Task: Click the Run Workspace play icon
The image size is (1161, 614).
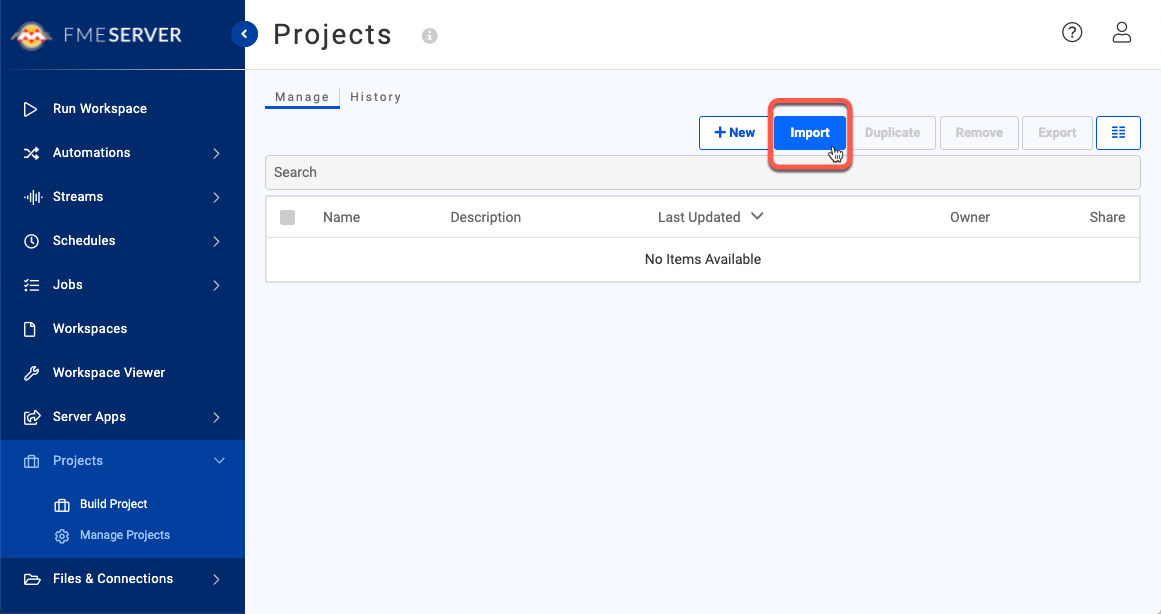Action: coord(31,109)
